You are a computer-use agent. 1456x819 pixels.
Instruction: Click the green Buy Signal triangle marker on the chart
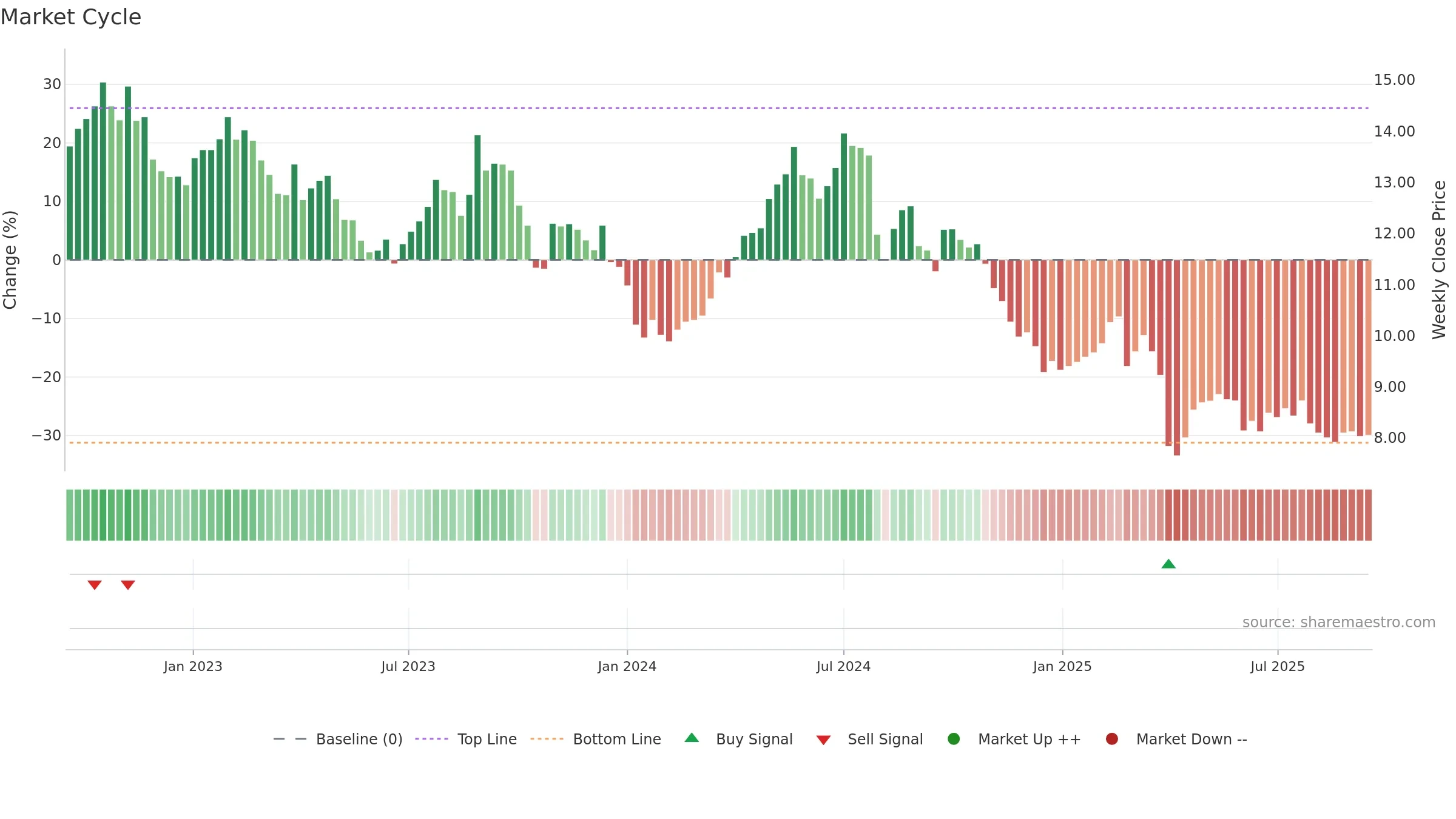point(1168,564)
